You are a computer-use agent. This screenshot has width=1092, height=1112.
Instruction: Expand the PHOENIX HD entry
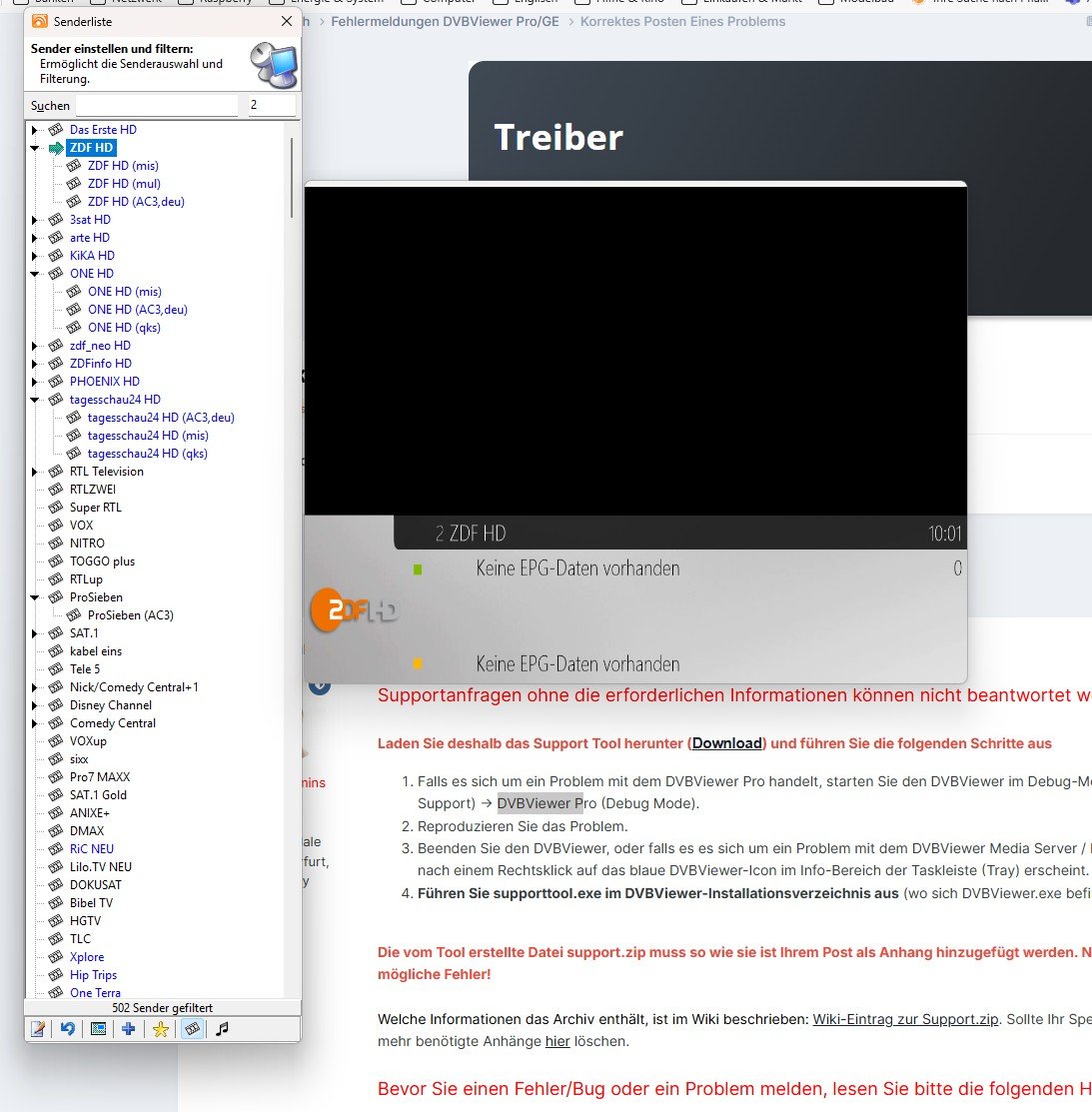click(x=34, y=382)
